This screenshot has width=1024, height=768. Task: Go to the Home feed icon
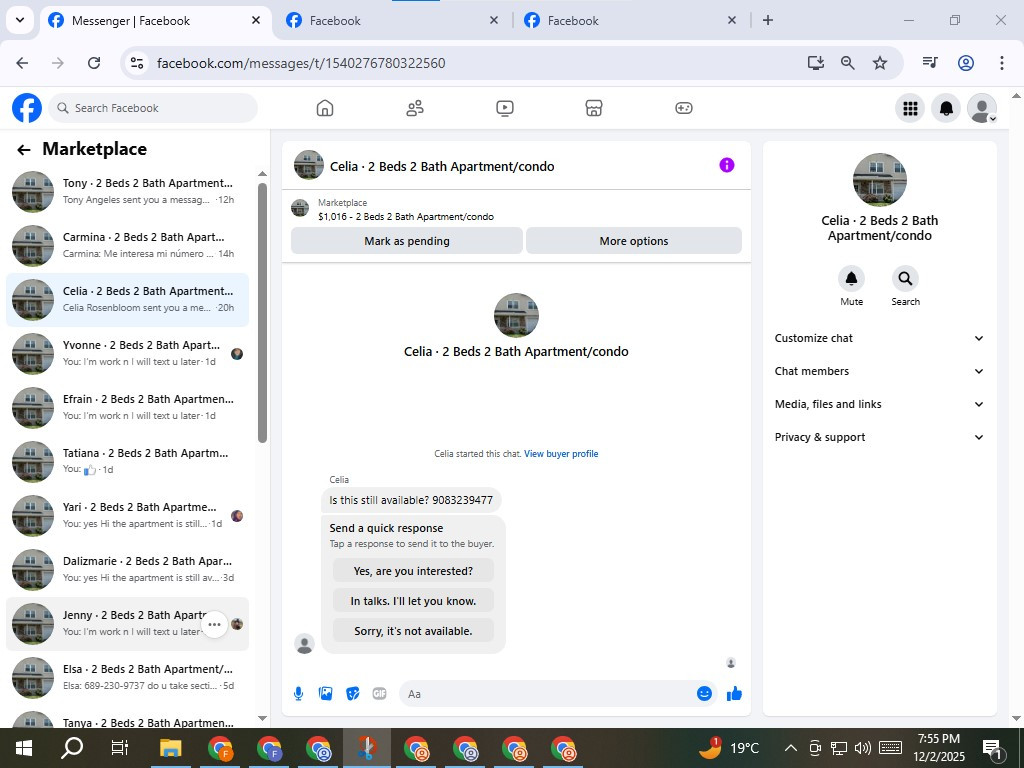click(325, 108)
